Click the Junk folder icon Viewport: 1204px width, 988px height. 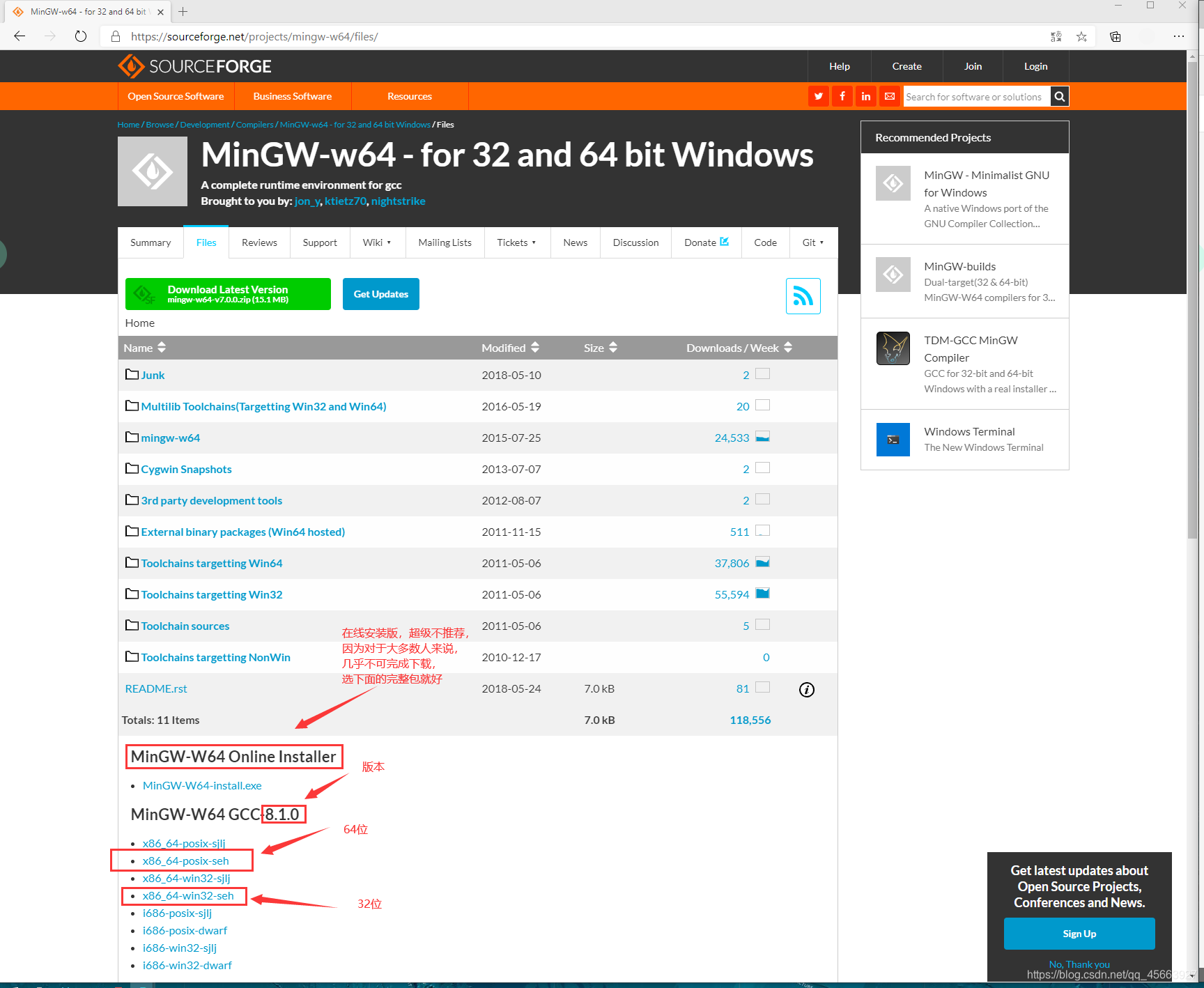tap(132, 374)
